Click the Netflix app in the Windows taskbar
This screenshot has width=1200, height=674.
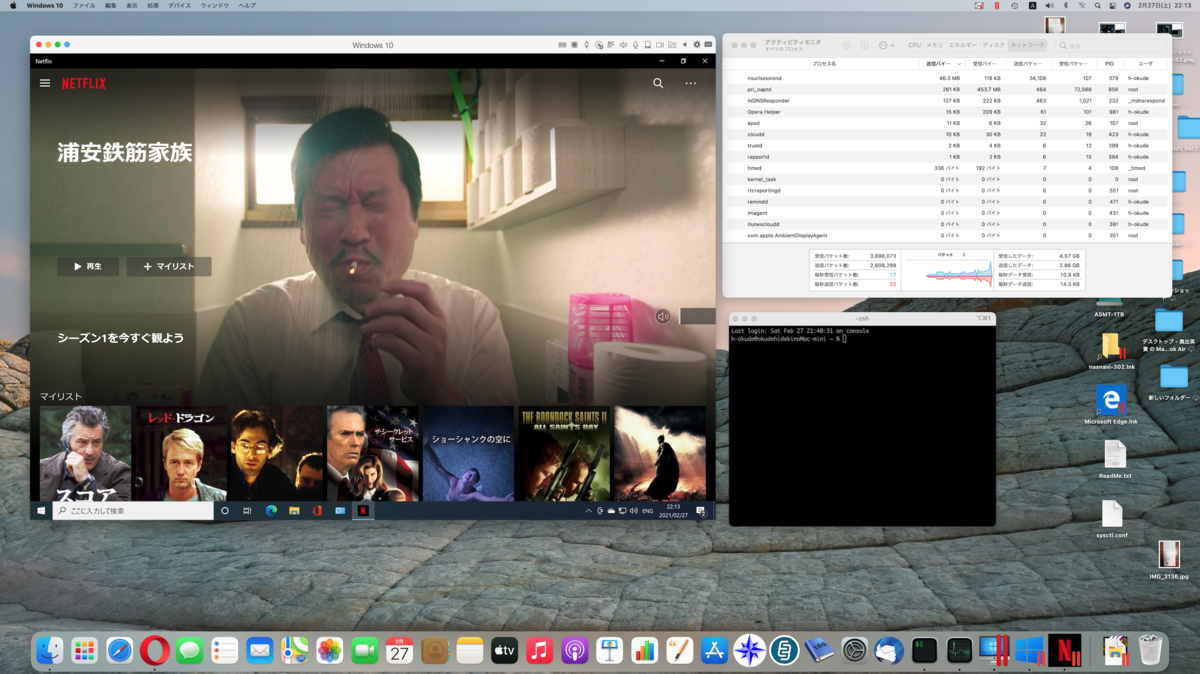point(363,510)
